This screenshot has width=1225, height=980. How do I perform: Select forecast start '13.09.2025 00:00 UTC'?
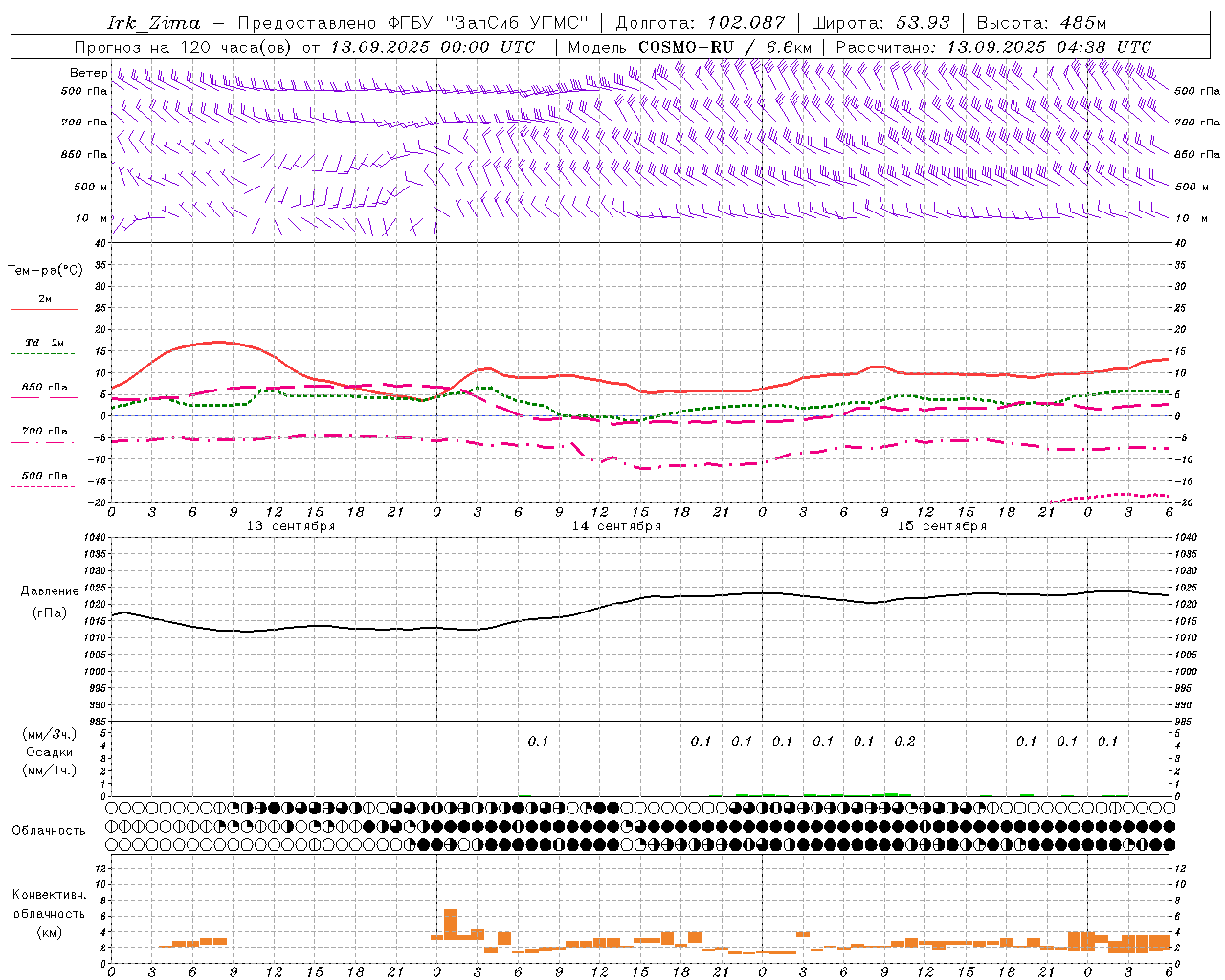(433, 47)
